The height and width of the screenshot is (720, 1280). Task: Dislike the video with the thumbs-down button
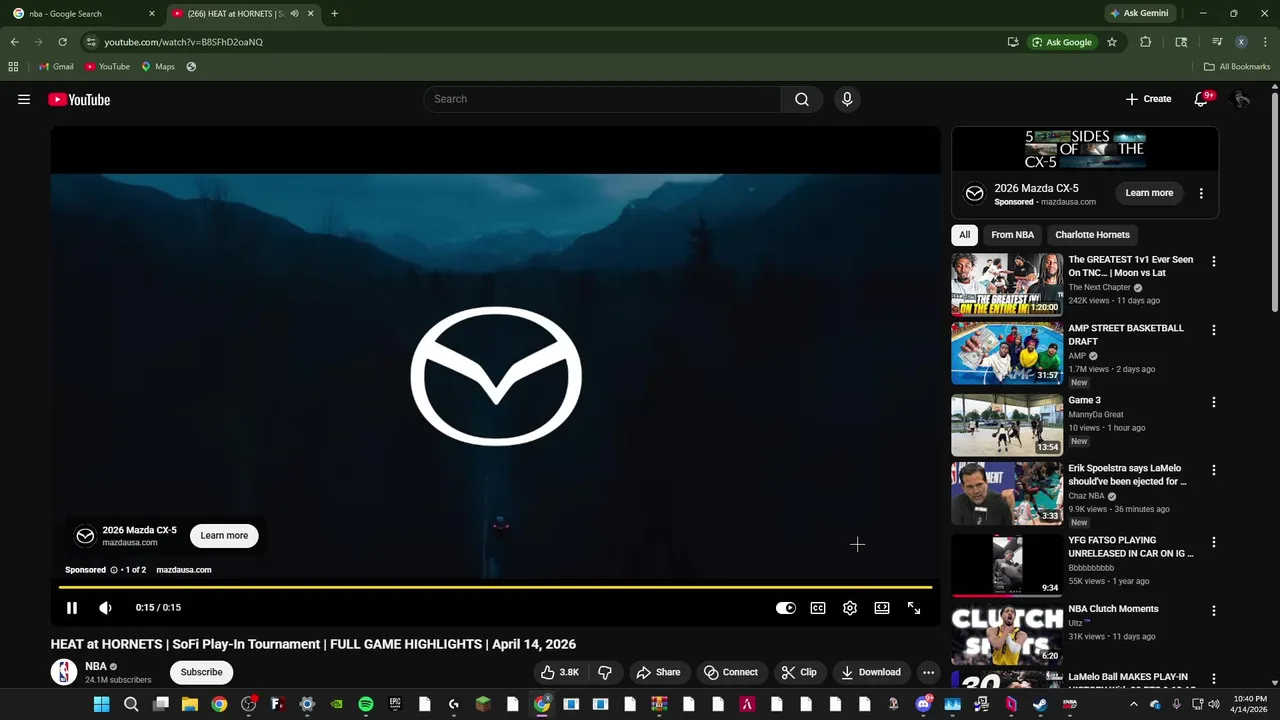605,672
